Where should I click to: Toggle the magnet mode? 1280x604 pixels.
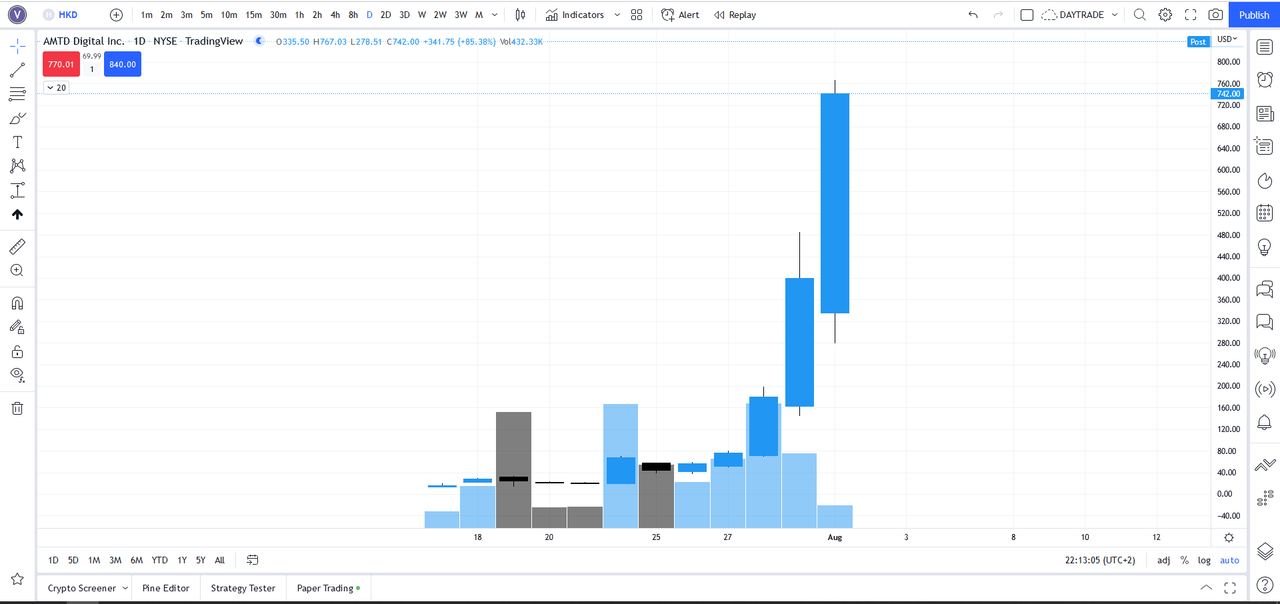pyautogui.click(x=17, y=303)
